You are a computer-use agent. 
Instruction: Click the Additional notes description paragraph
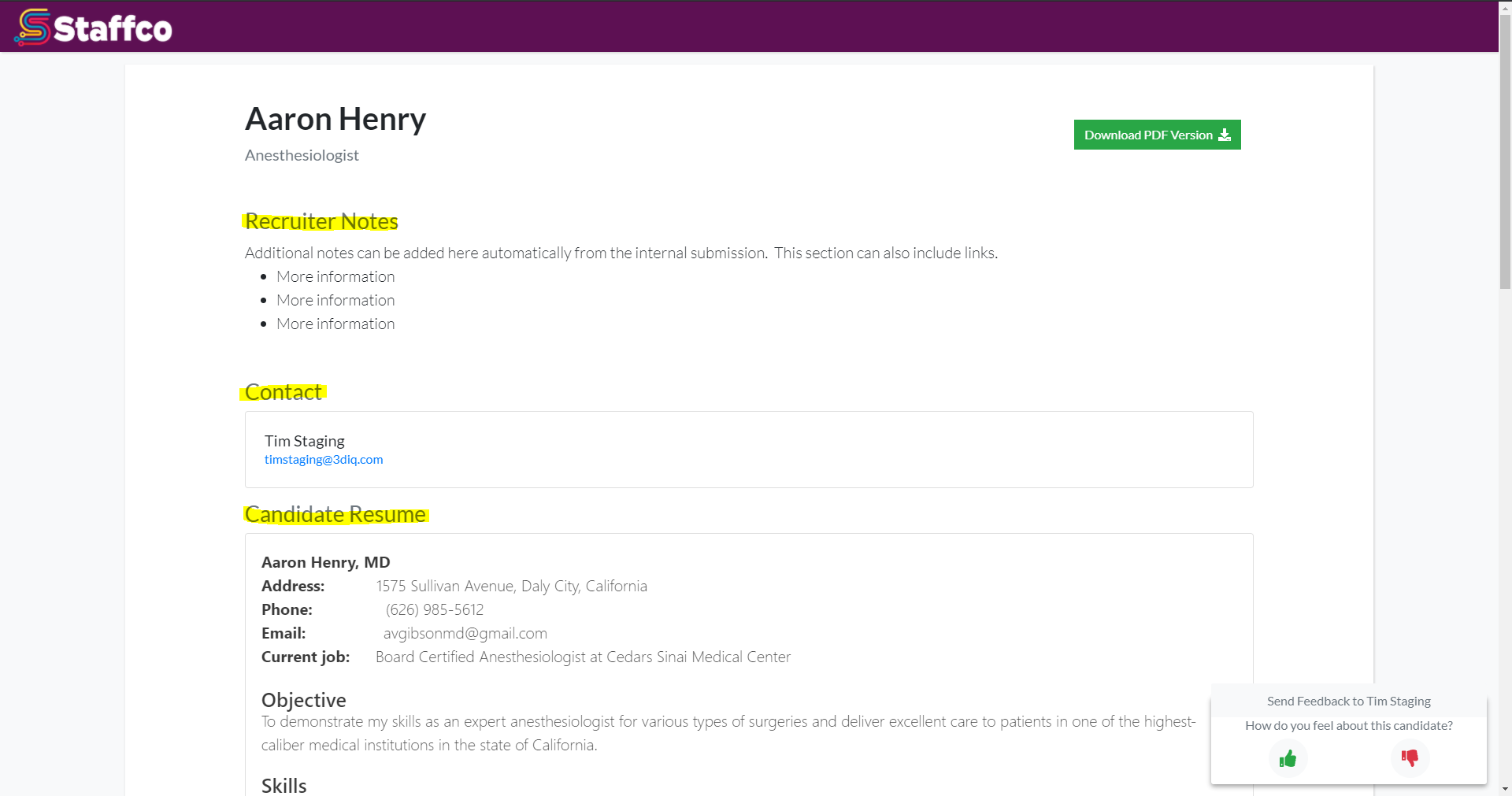(x=621, y=253)
